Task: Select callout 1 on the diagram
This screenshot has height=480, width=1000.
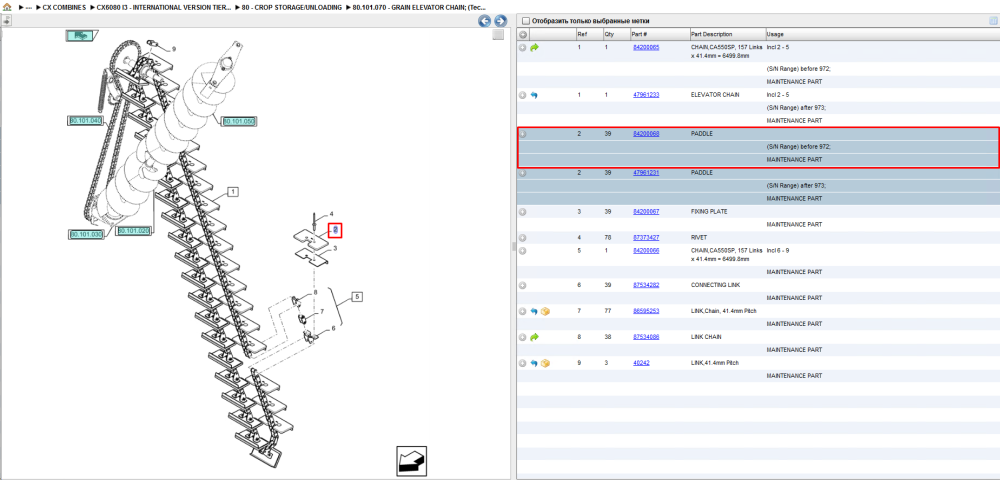Action: point(233,191)
